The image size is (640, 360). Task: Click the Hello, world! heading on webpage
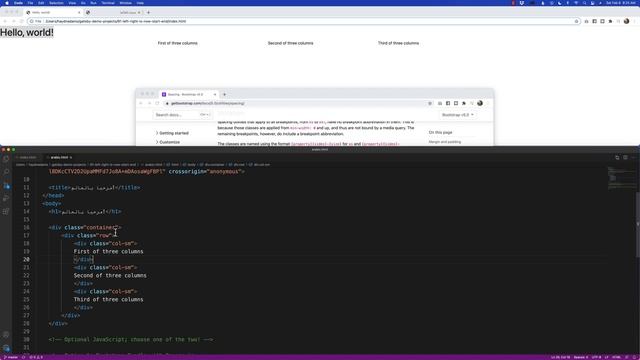pyautogui.click(x=27, y=33)
